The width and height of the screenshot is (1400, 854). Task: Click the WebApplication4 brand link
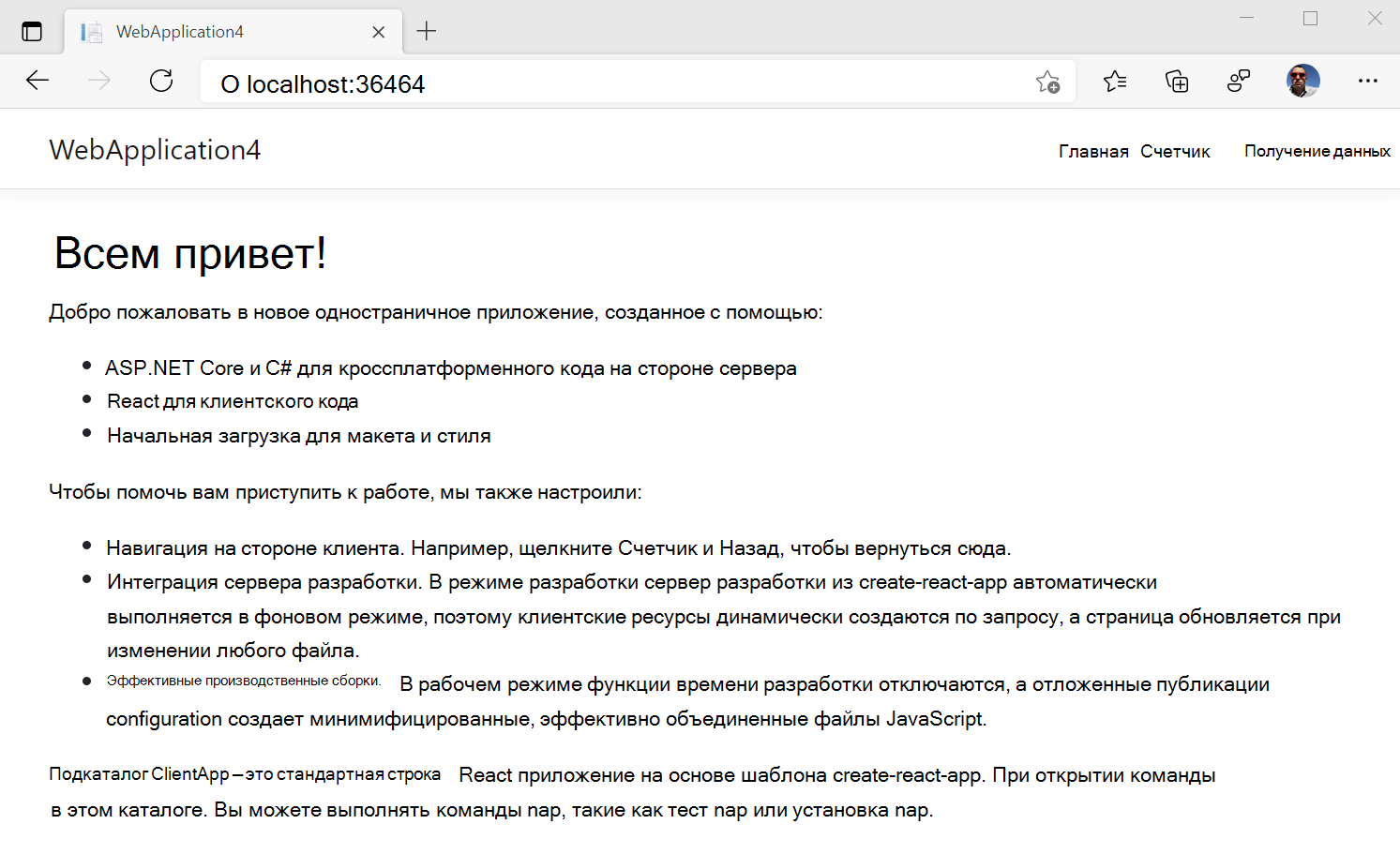[155, 149]
